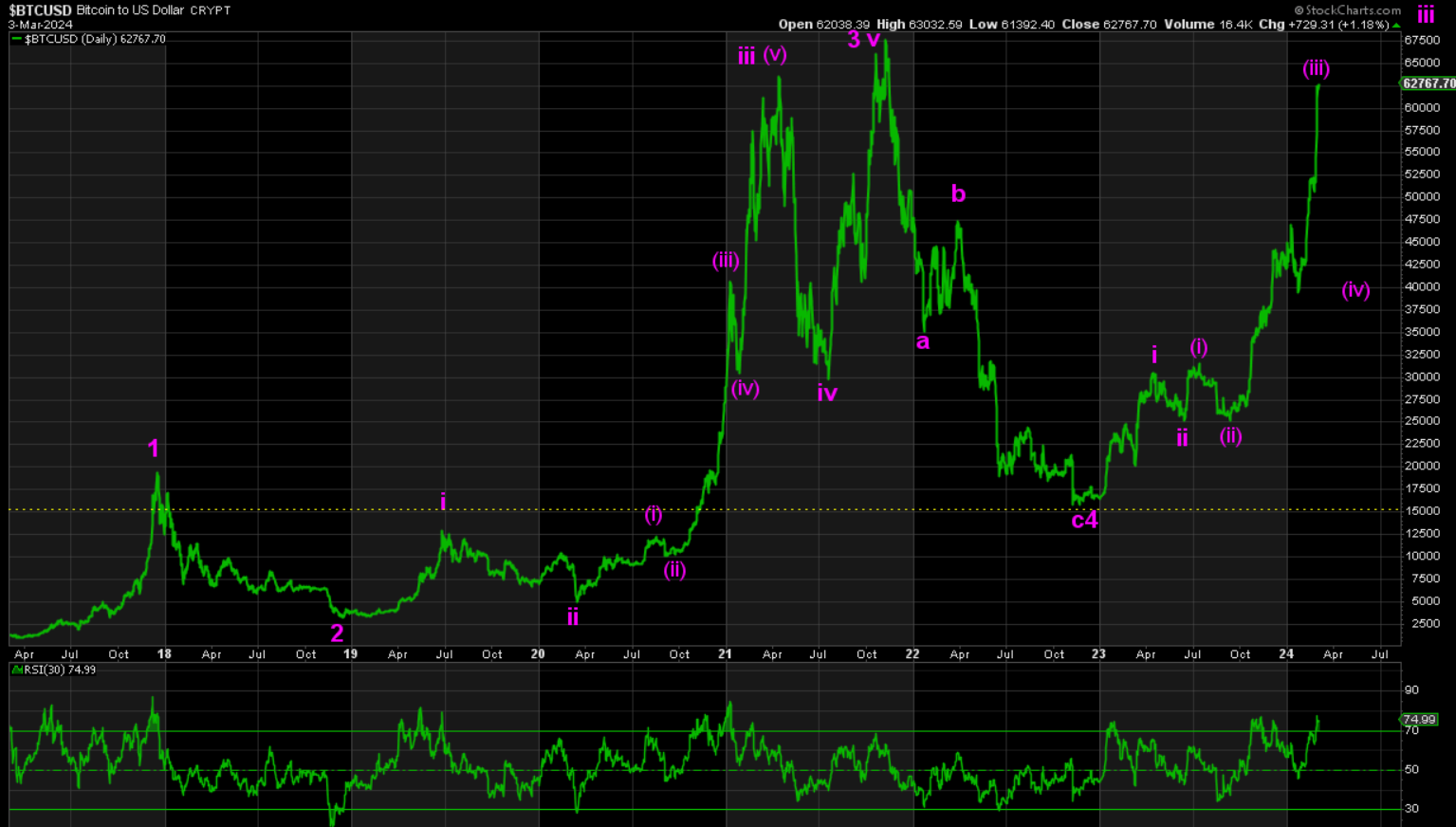Click the 'c4' label at the 2022 bottom
Screen dimensions: 1456x827
tap(1084, 520)
